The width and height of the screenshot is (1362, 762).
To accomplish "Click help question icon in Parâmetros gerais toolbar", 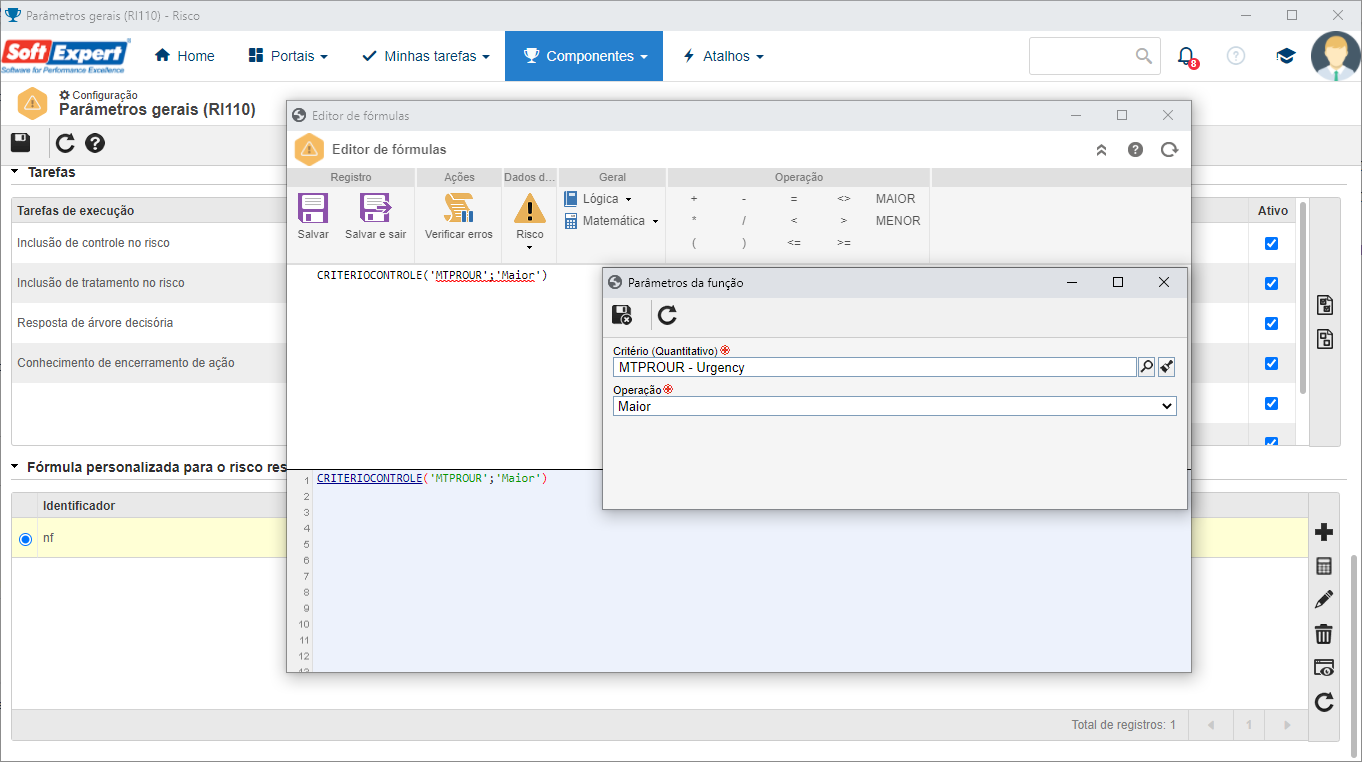I will point(95,143).
